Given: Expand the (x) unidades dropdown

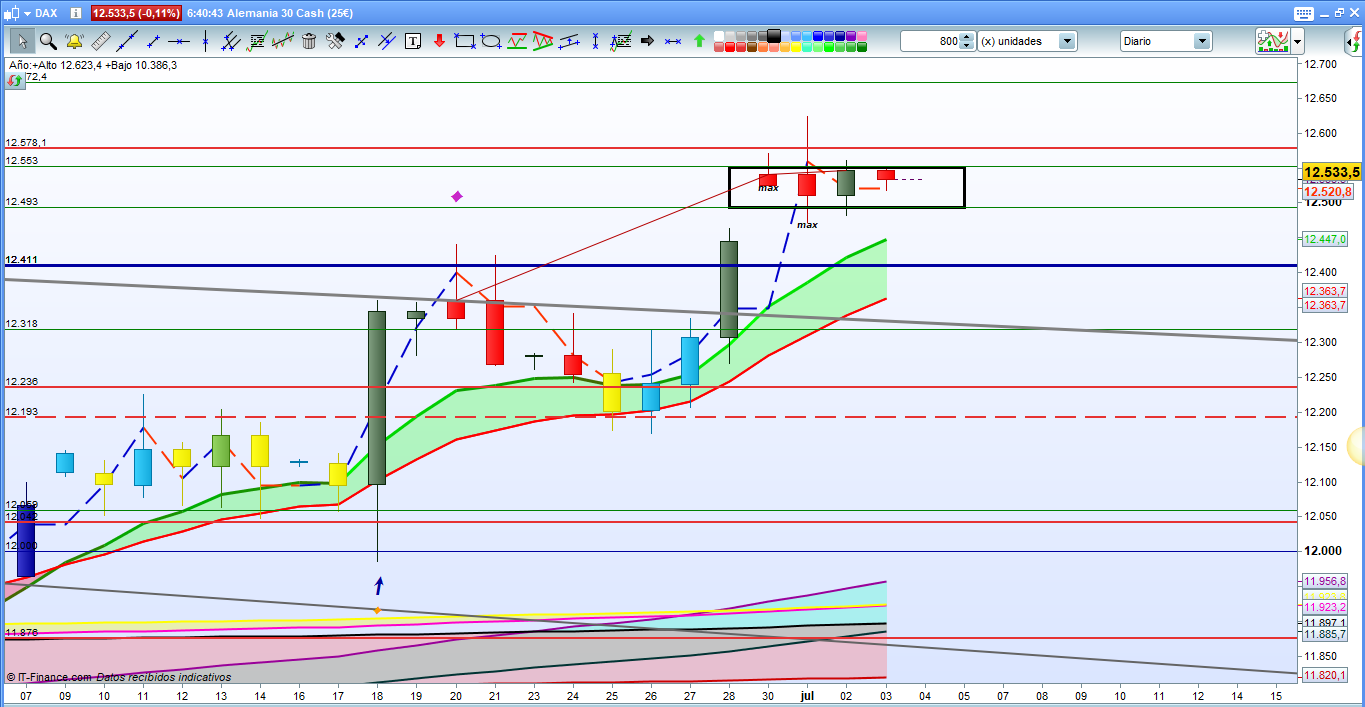Looking at the screenshot, I should 1067,41.
